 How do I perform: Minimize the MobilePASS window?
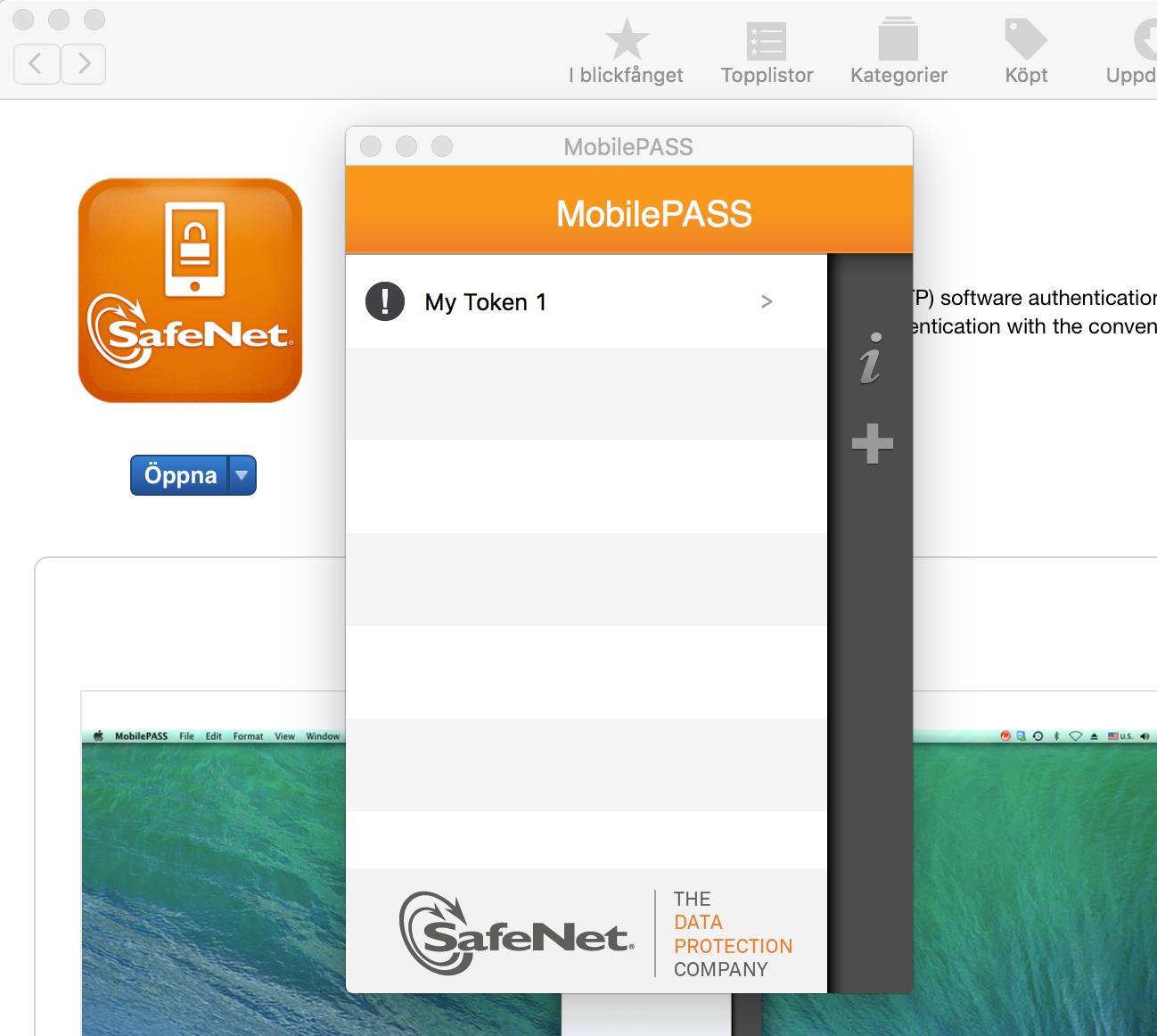tap(406, 146)
